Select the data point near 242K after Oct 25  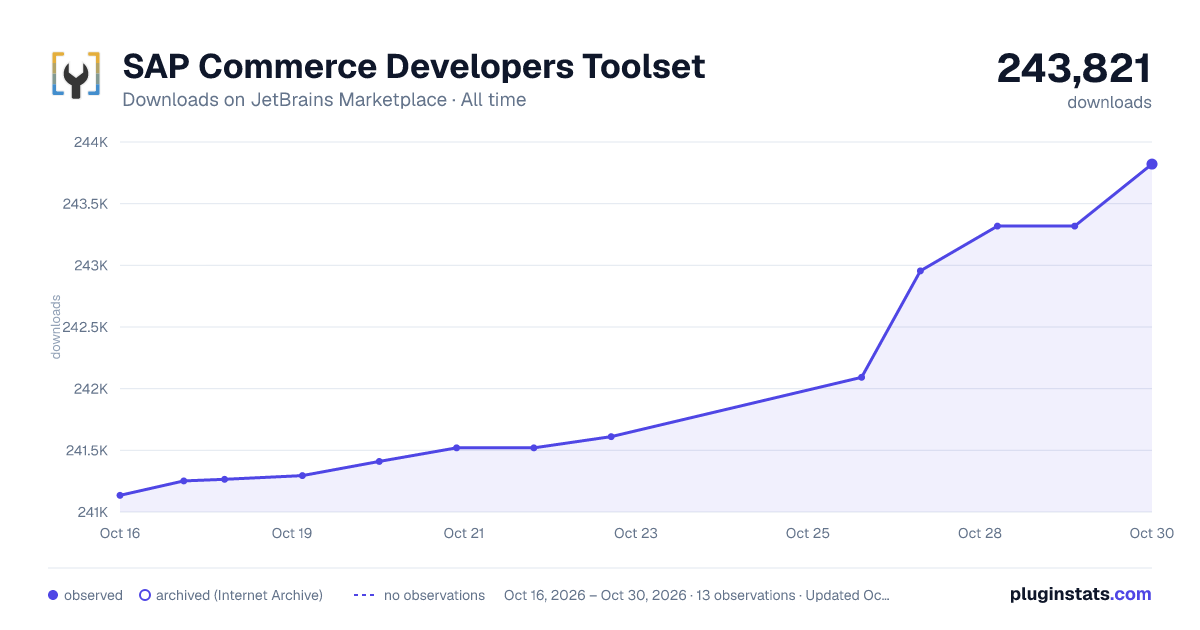click(861, 377)
